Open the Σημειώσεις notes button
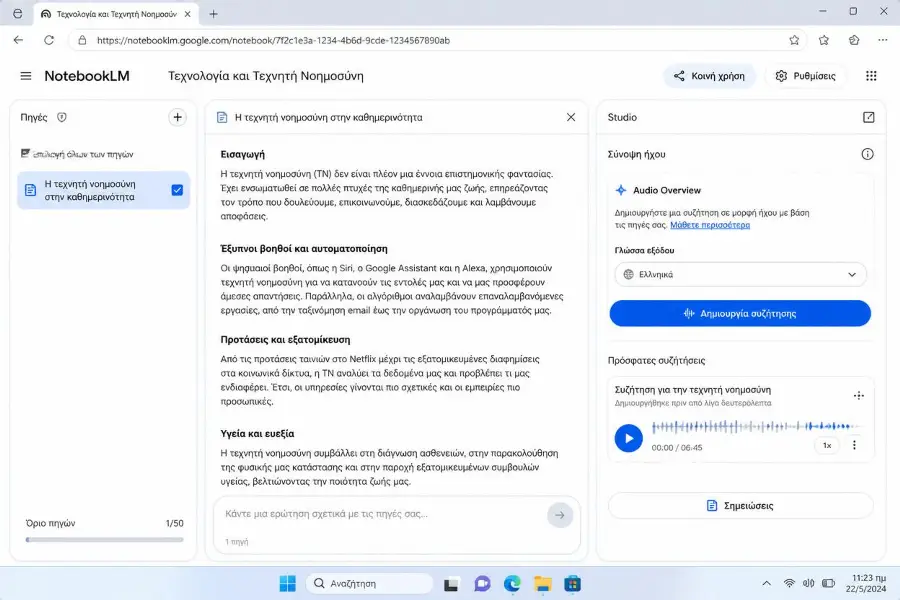The height and width of the screenshot is (600, 900). [x=740, y=505]
